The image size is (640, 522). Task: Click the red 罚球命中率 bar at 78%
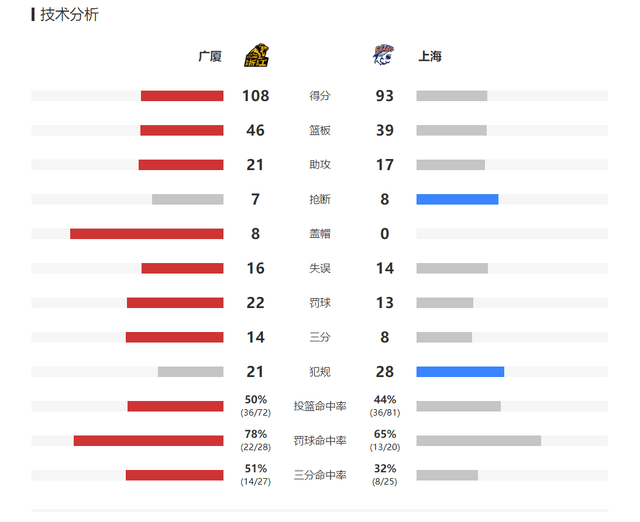(149, 441)
